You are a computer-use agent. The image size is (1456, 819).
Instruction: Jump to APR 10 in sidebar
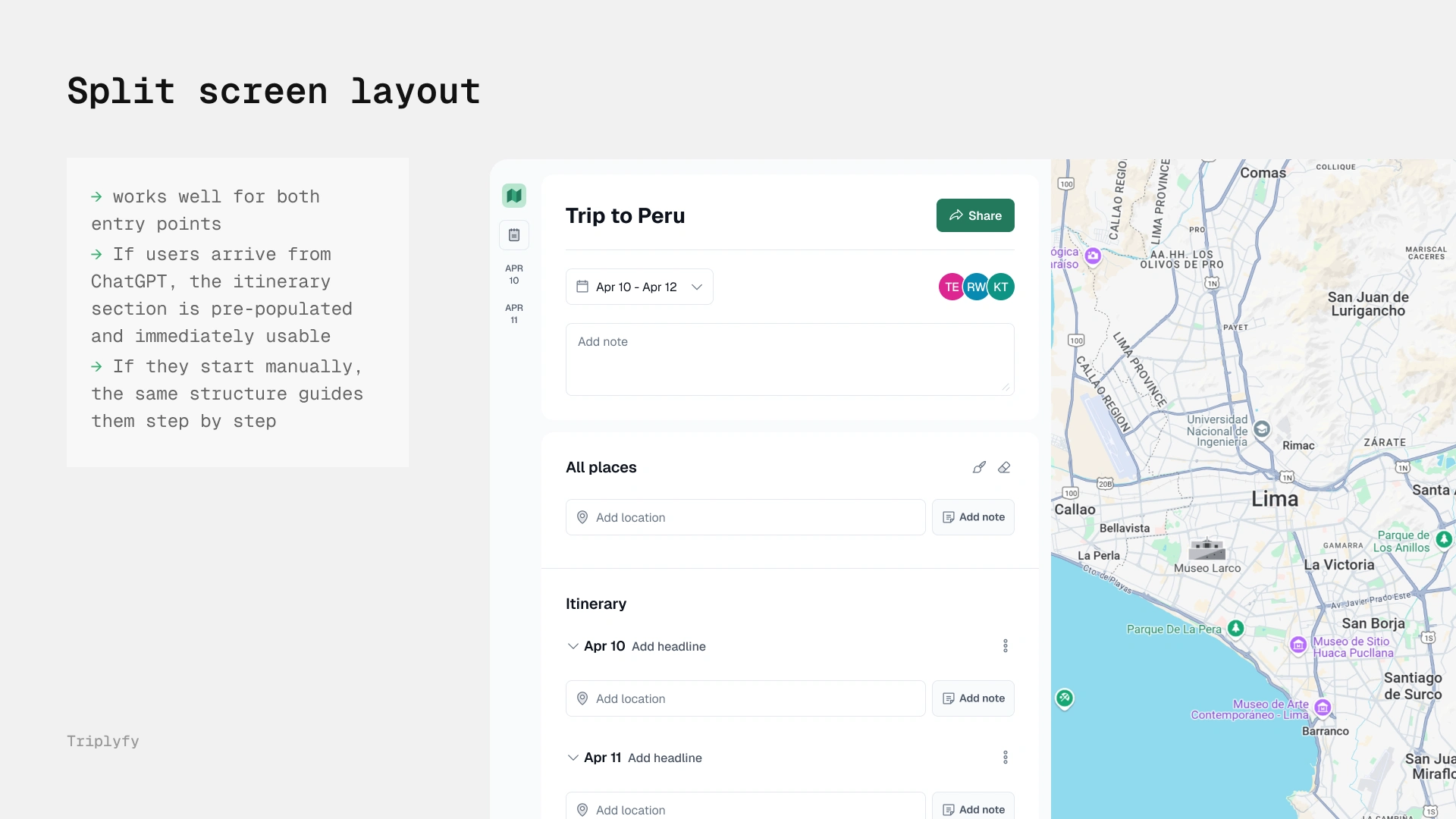point(514,275)
